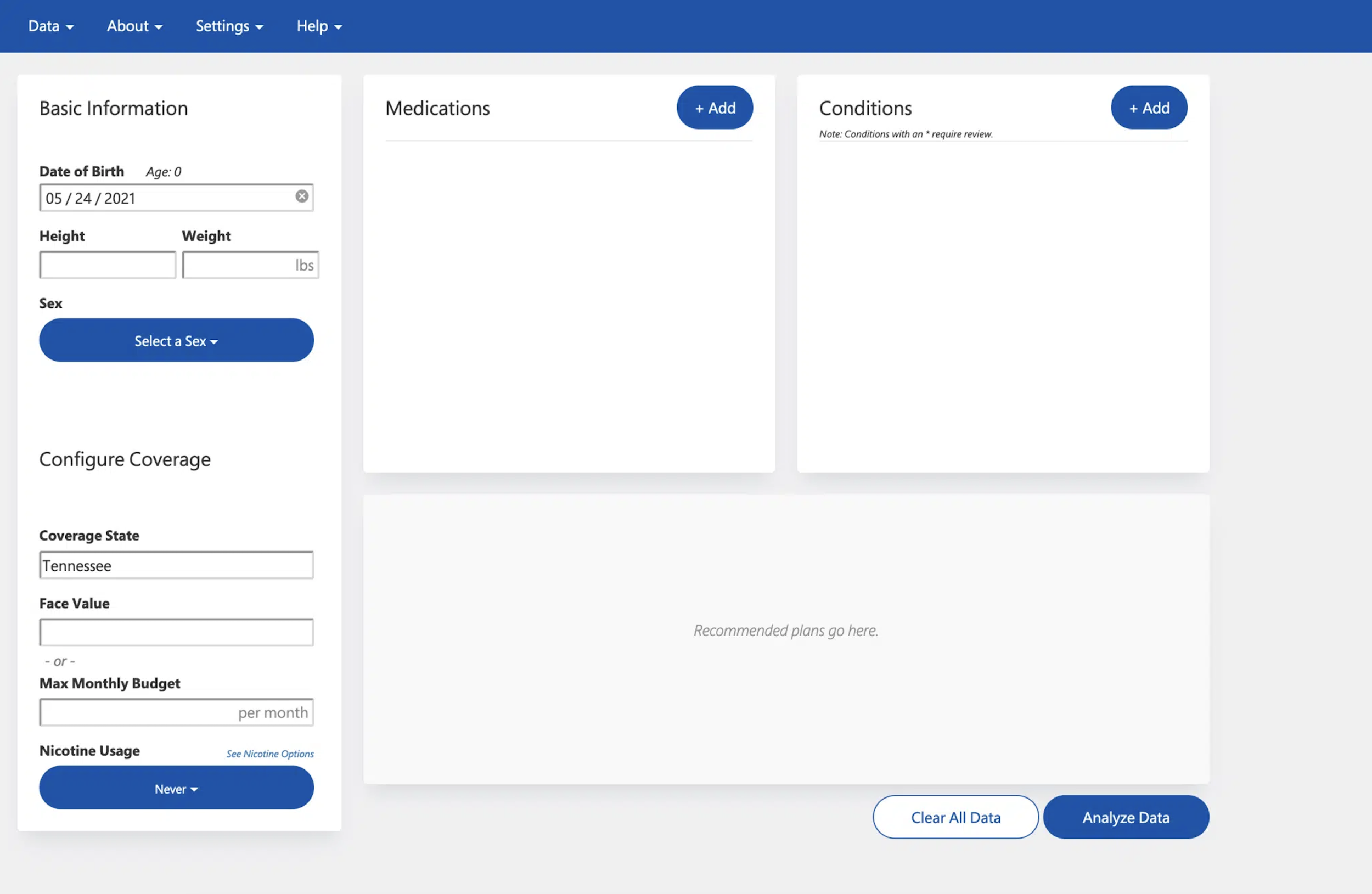Click the Recommended plans placeholder area
The image size is (1372, 894).
click(x=785, y=631)
